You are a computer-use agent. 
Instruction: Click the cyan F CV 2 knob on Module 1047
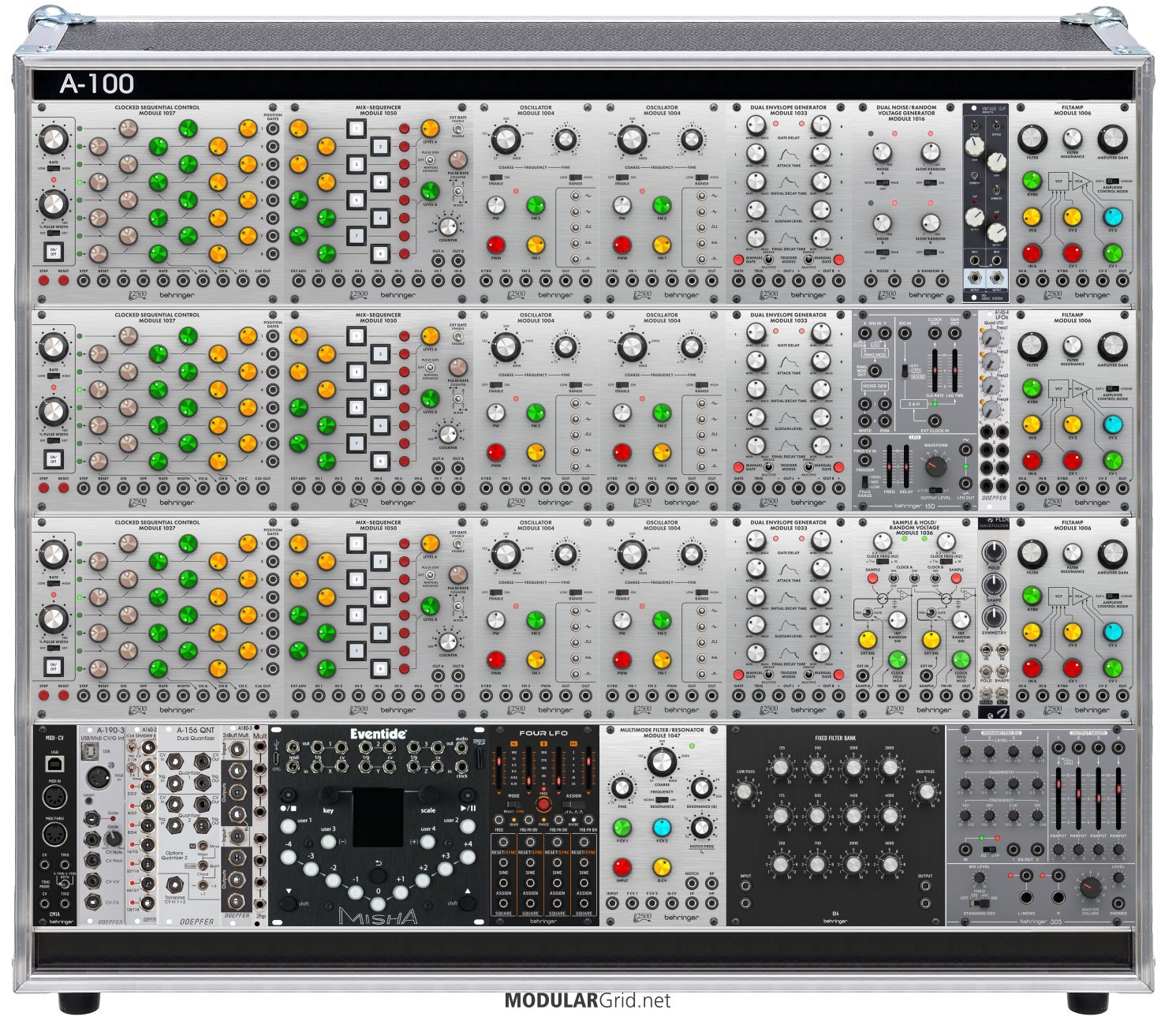click(x=662, y=828)
